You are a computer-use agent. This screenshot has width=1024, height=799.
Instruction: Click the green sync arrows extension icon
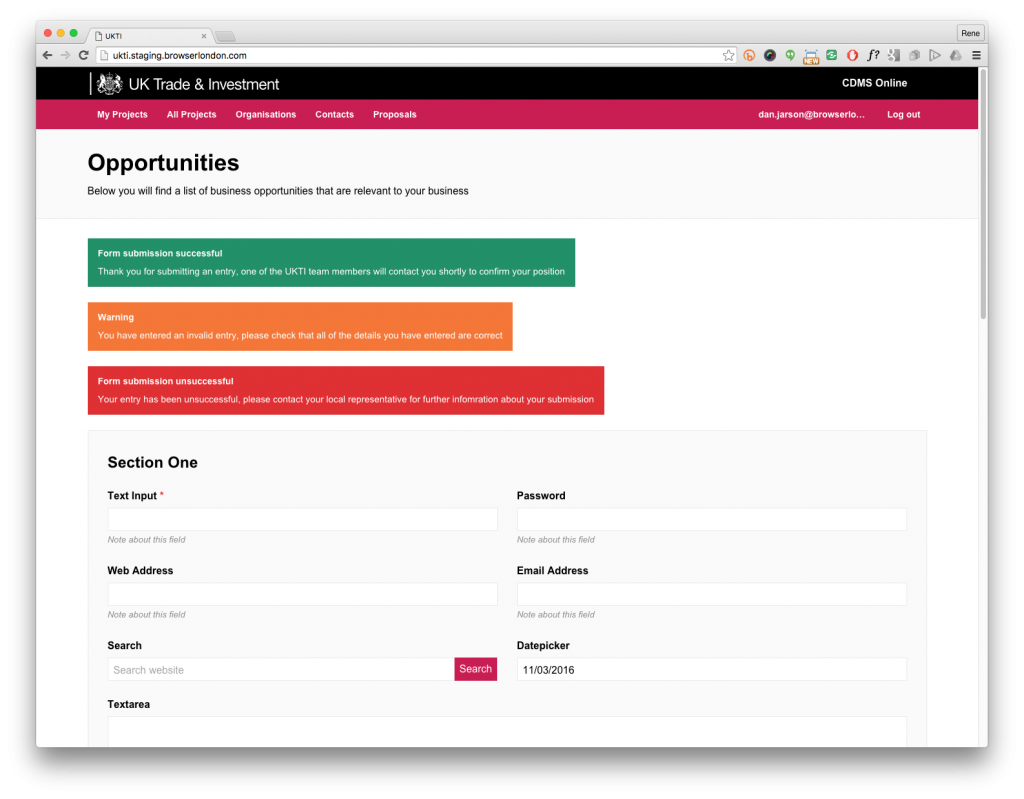point(831,56)
